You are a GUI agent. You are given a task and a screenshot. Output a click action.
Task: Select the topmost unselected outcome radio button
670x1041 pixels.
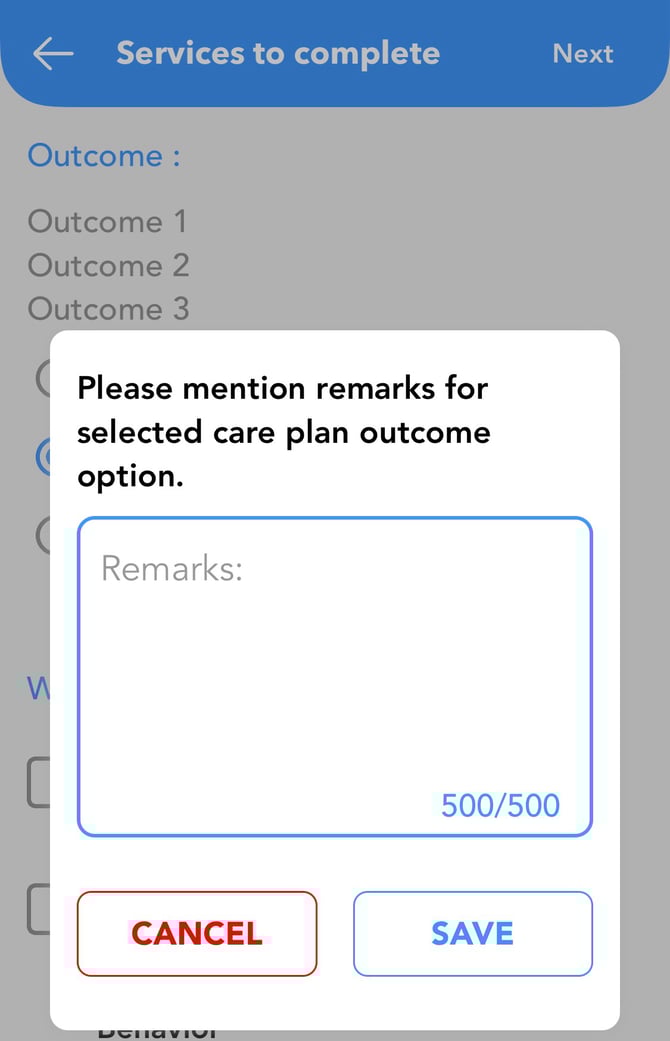pyautogui.click(x=42, y=377)
